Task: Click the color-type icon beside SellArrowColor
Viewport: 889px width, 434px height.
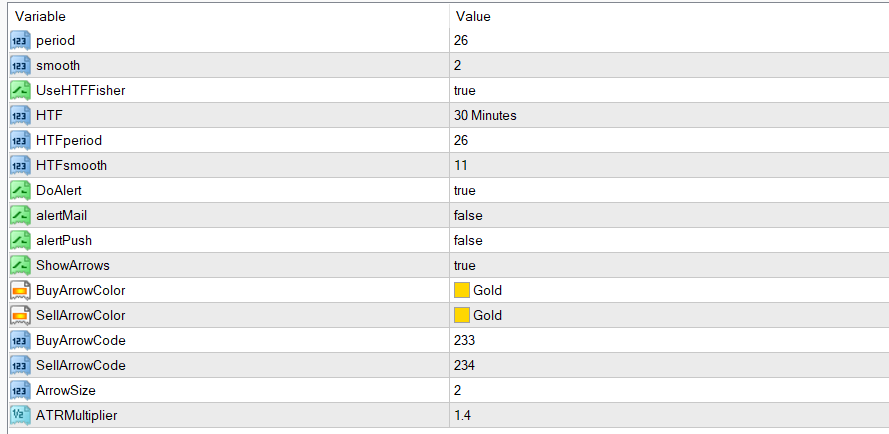Action: pyautogui.click(x=20, y=316)
